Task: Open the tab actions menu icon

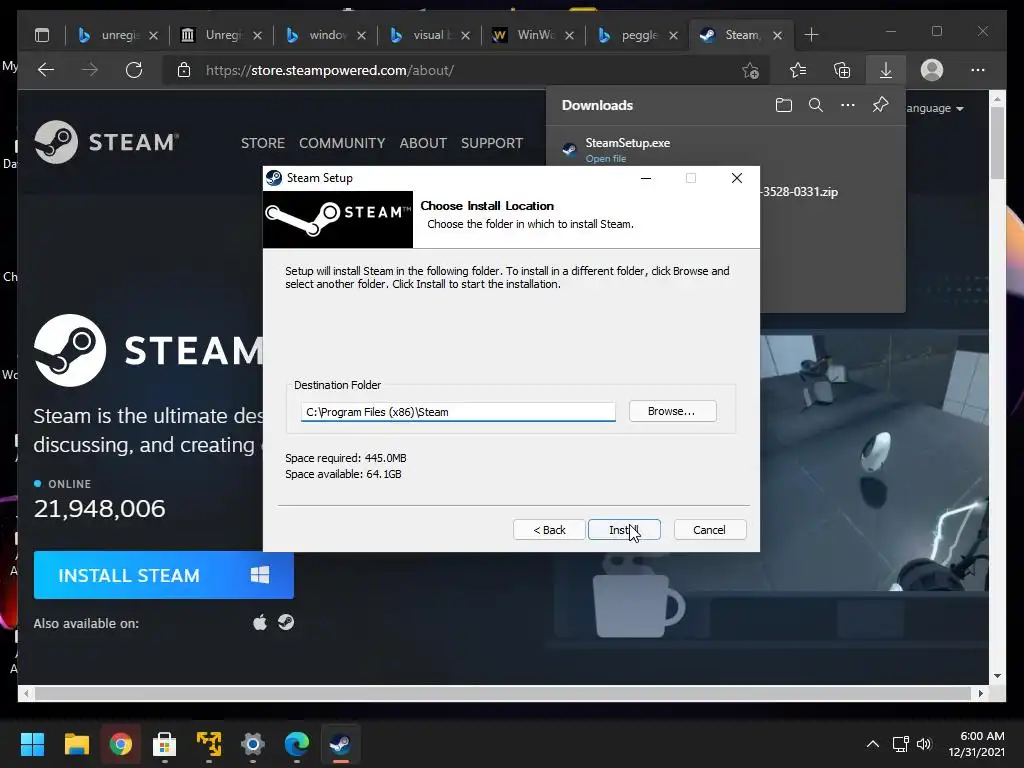Action: click(42, 35)
